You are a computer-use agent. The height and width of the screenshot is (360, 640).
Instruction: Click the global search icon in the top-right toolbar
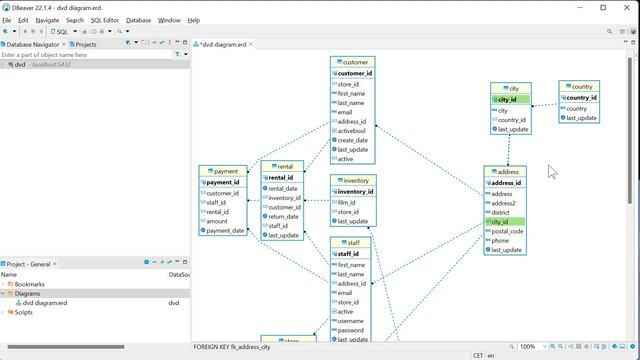609,31
